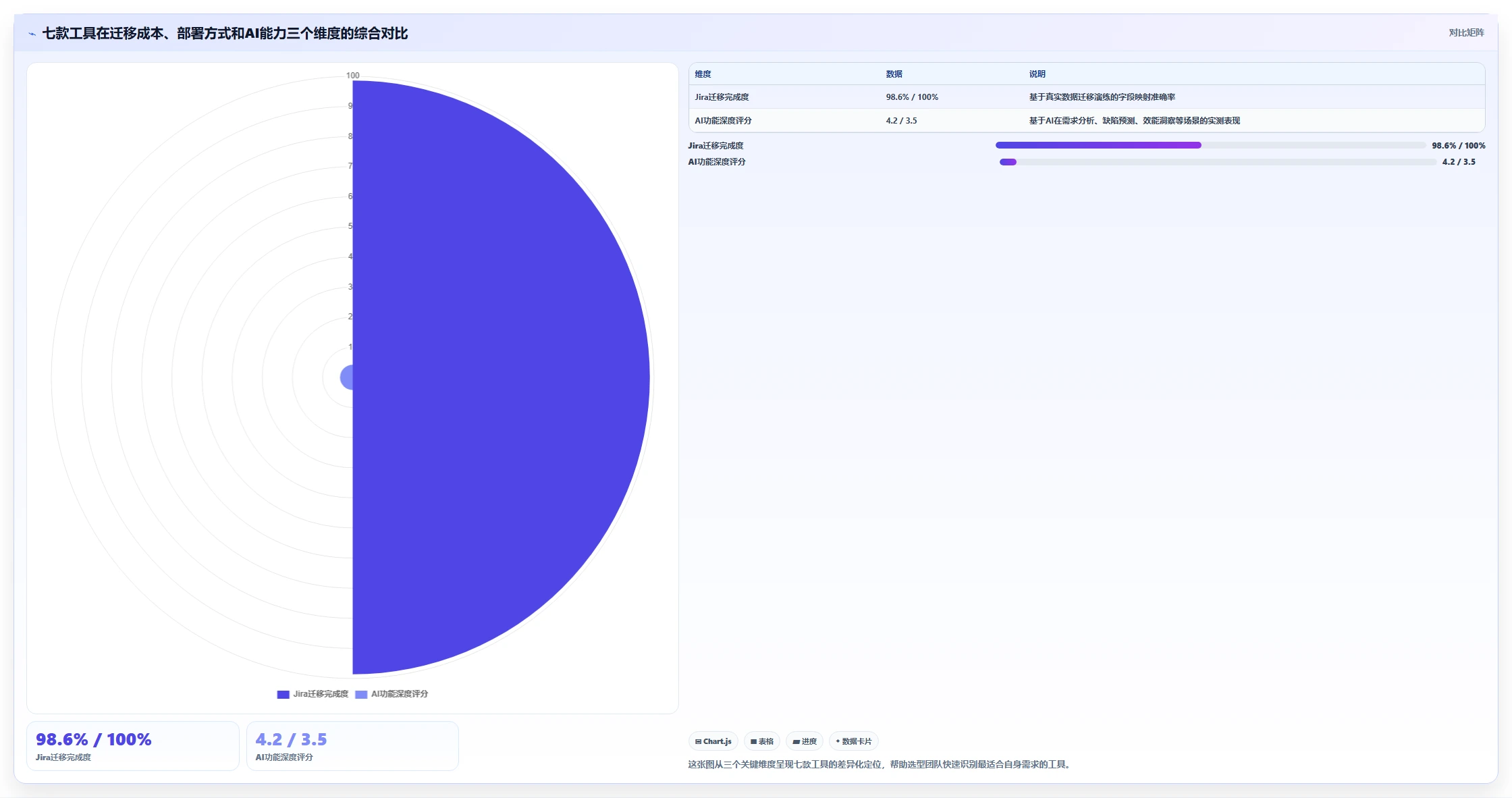Open the 4.2 / 3.5 stat card
This screenshot has width=1512, height=798.
(352, 746)
